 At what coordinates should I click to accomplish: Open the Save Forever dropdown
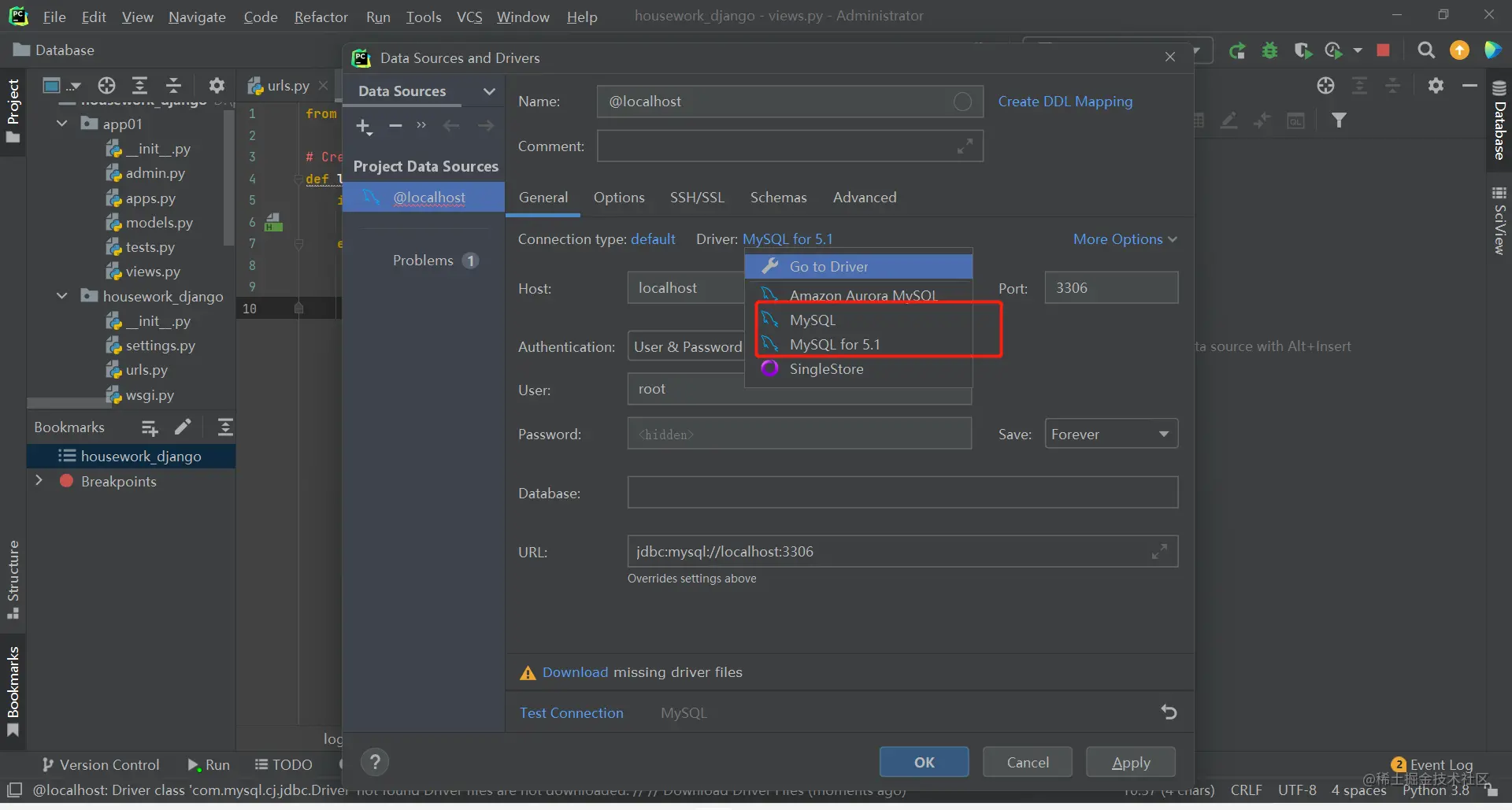pos(1110,434)
